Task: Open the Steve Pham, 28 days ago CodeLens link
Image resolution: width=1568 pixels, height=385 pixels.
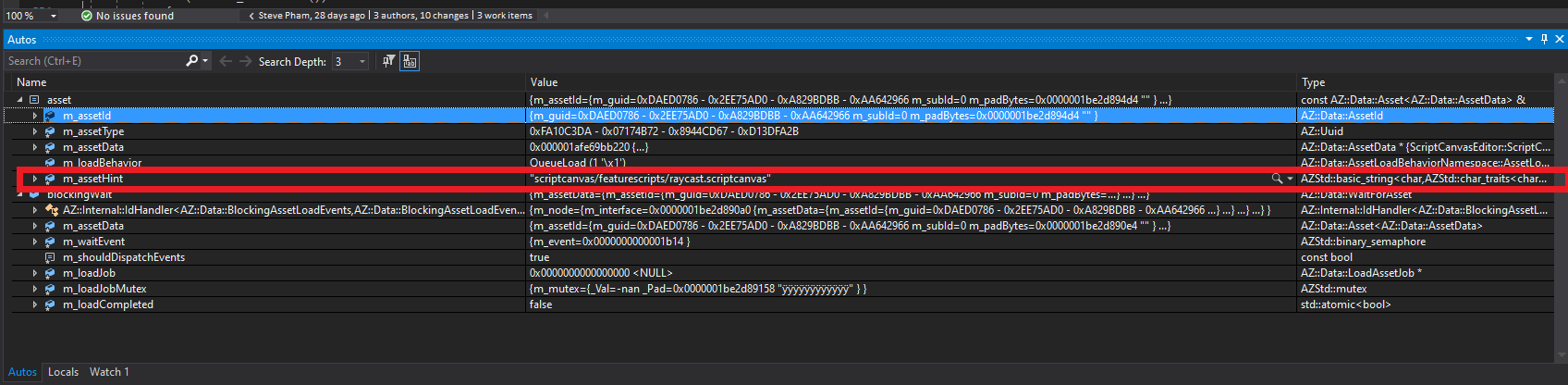Action: tap(312, 16)
